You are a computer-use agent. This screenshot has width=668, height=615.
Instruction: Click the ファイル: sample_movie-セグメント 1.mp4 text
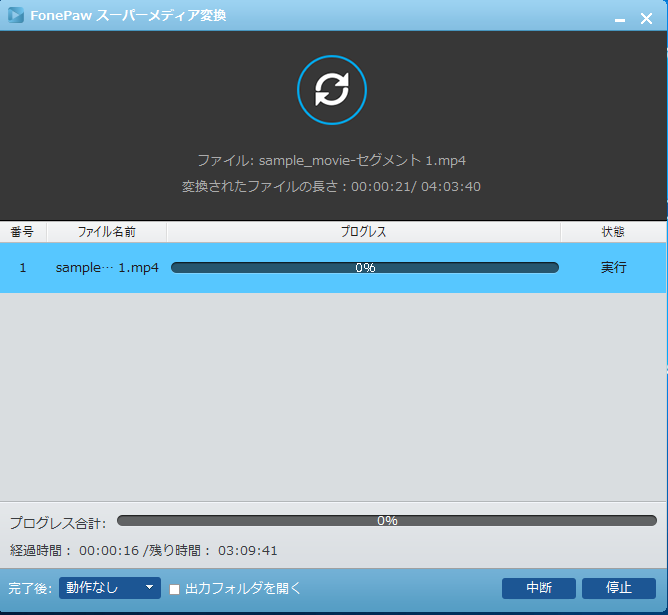click(x=331, y=161)
